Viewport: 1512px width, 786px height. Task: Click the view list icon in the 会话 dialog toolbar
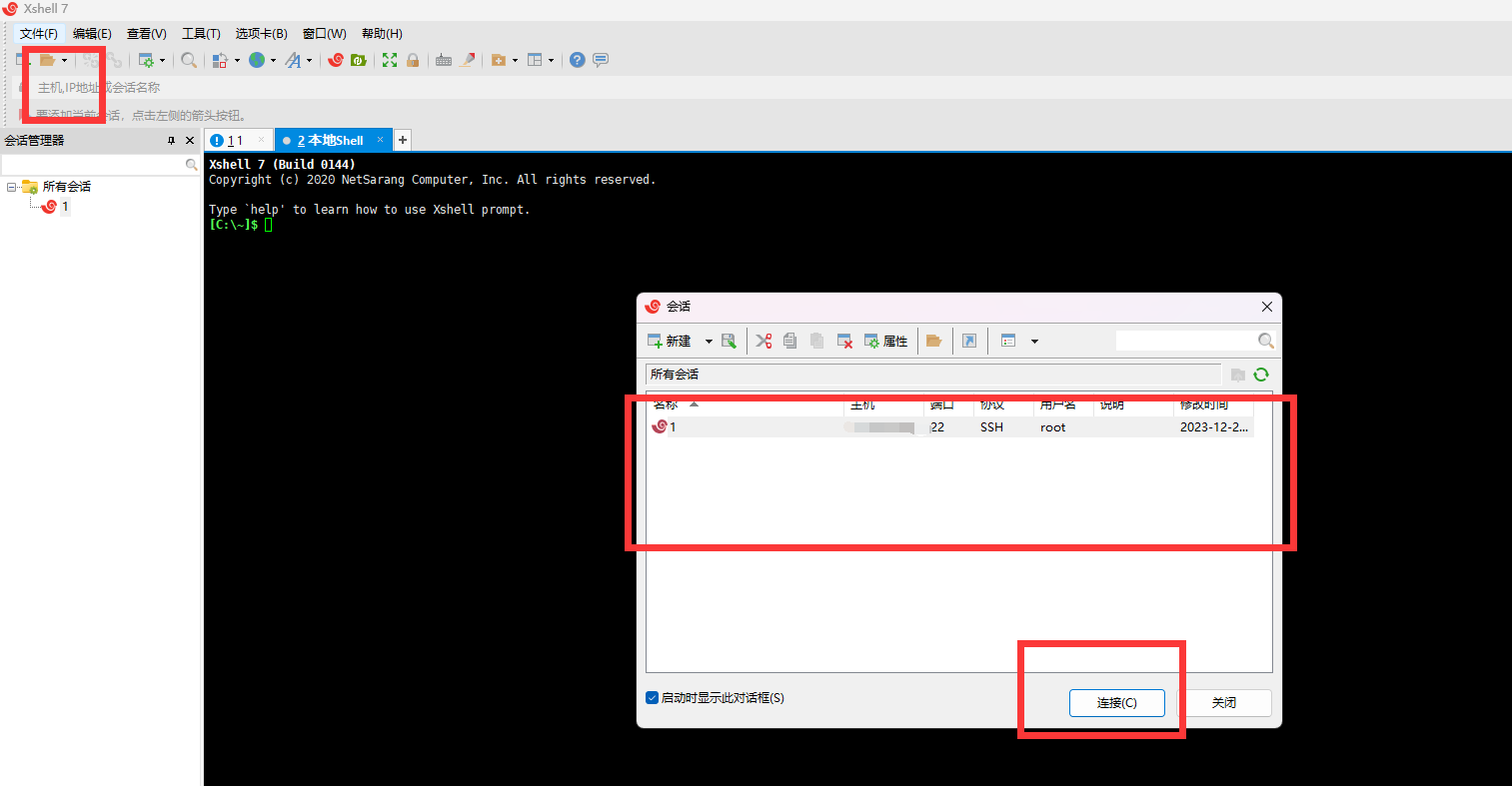1008,341
